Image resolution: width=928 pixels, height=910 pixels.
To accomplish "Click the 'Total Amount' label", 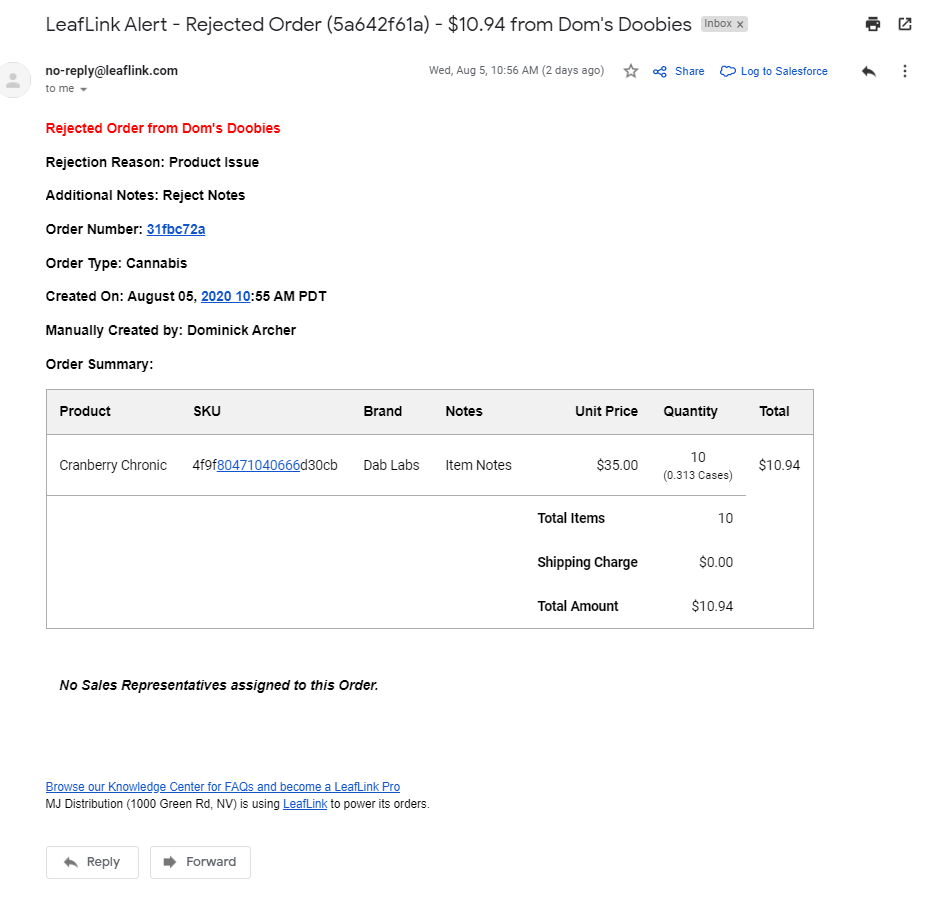I will (x=578, y=606).
